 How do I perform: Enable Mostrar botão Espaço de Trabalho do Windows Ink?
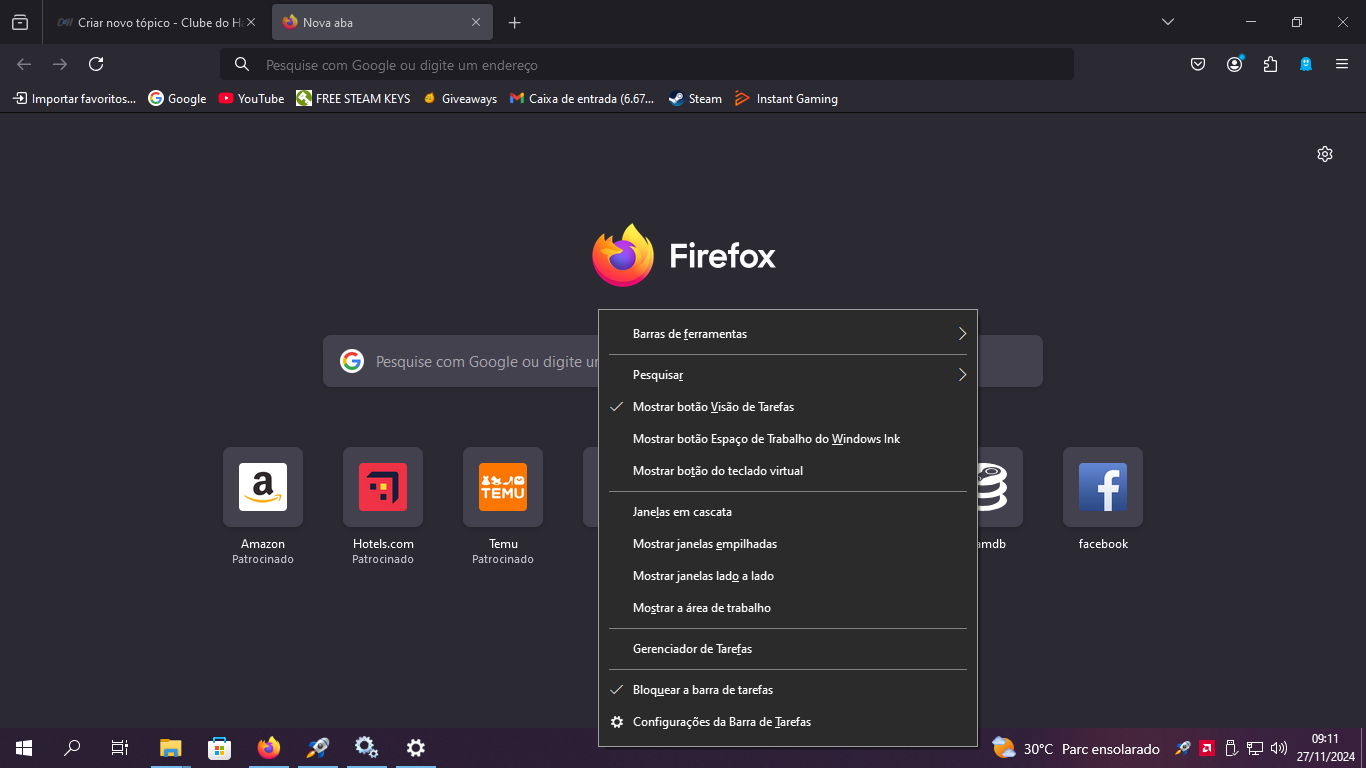[x=788, y=439]
